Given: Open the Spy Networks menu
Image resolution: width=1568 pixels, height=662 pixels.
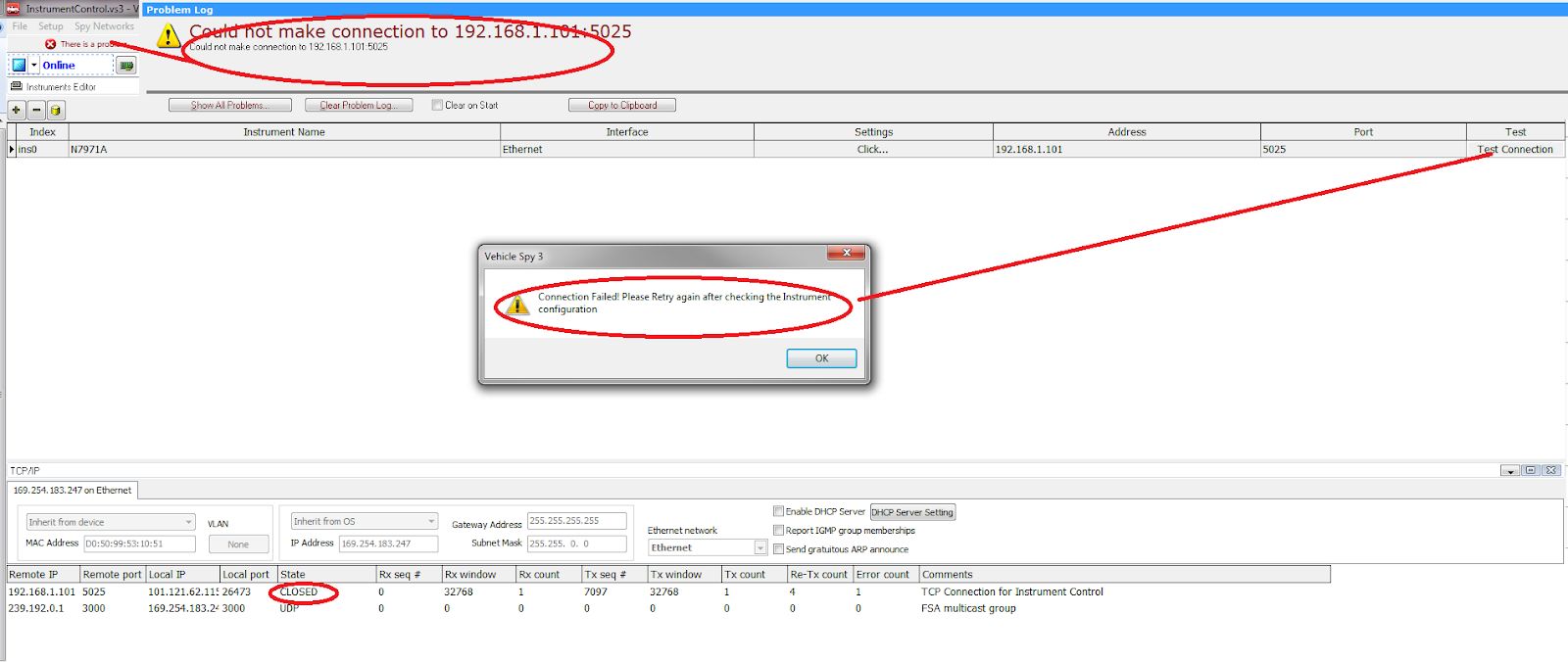Looking at the screenshot, I should pyautogui.click(x=104, y=26).
